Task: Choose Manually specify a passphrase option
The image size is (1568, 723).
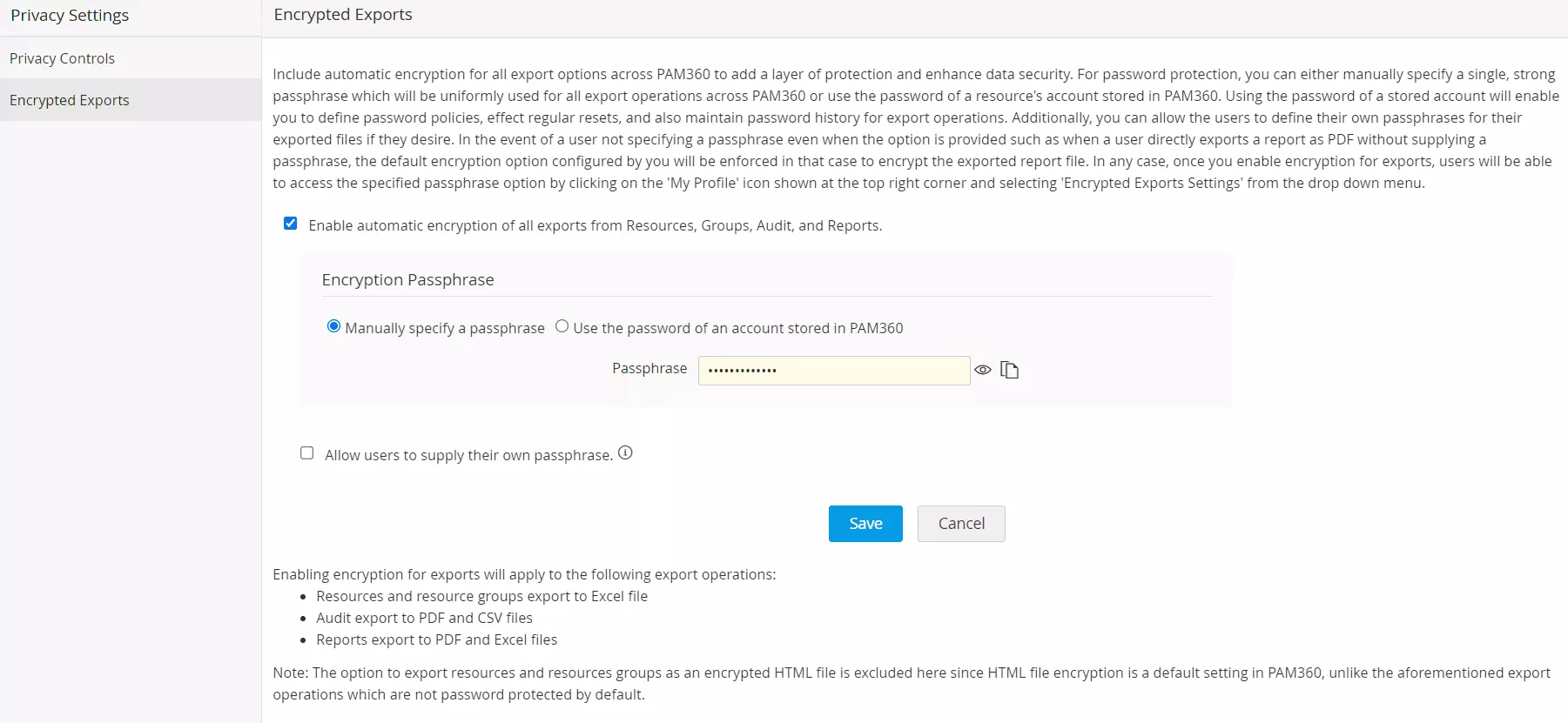Action: [x=333, y=325]
